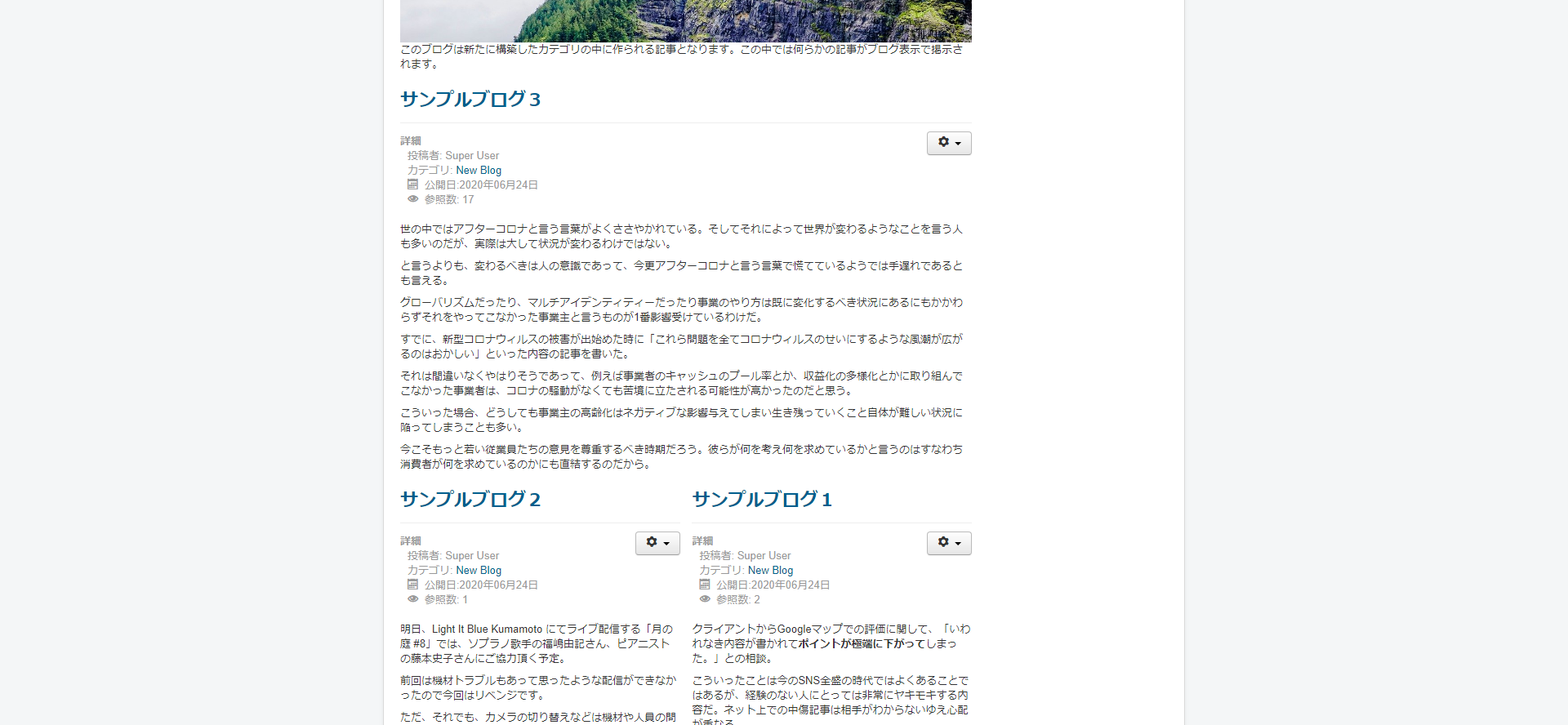
Task: Click eye icon next to 参照数: 1
Action: [412, 599]
